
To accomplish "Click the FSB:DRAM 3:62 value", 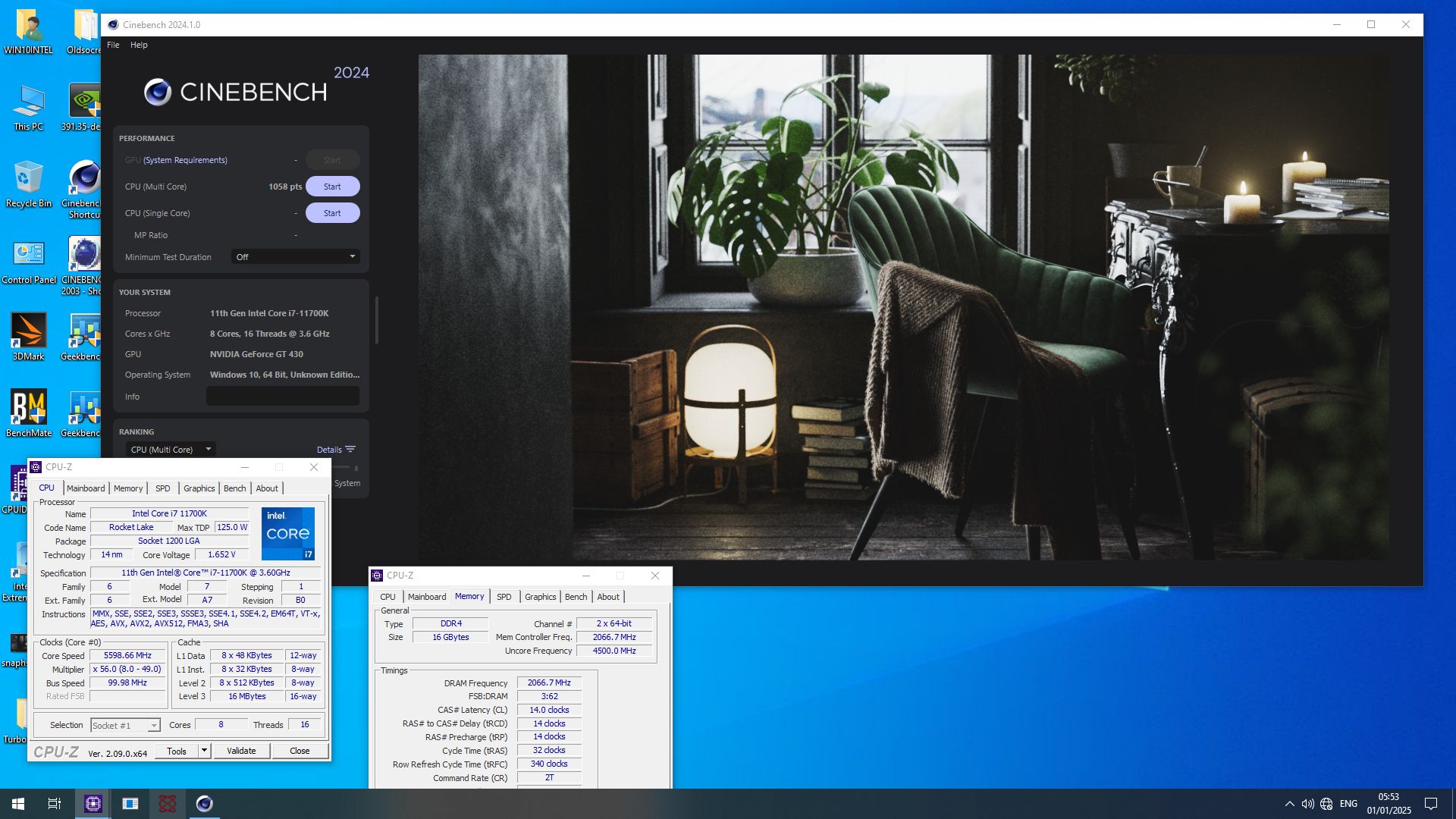I will coord(549,696).
